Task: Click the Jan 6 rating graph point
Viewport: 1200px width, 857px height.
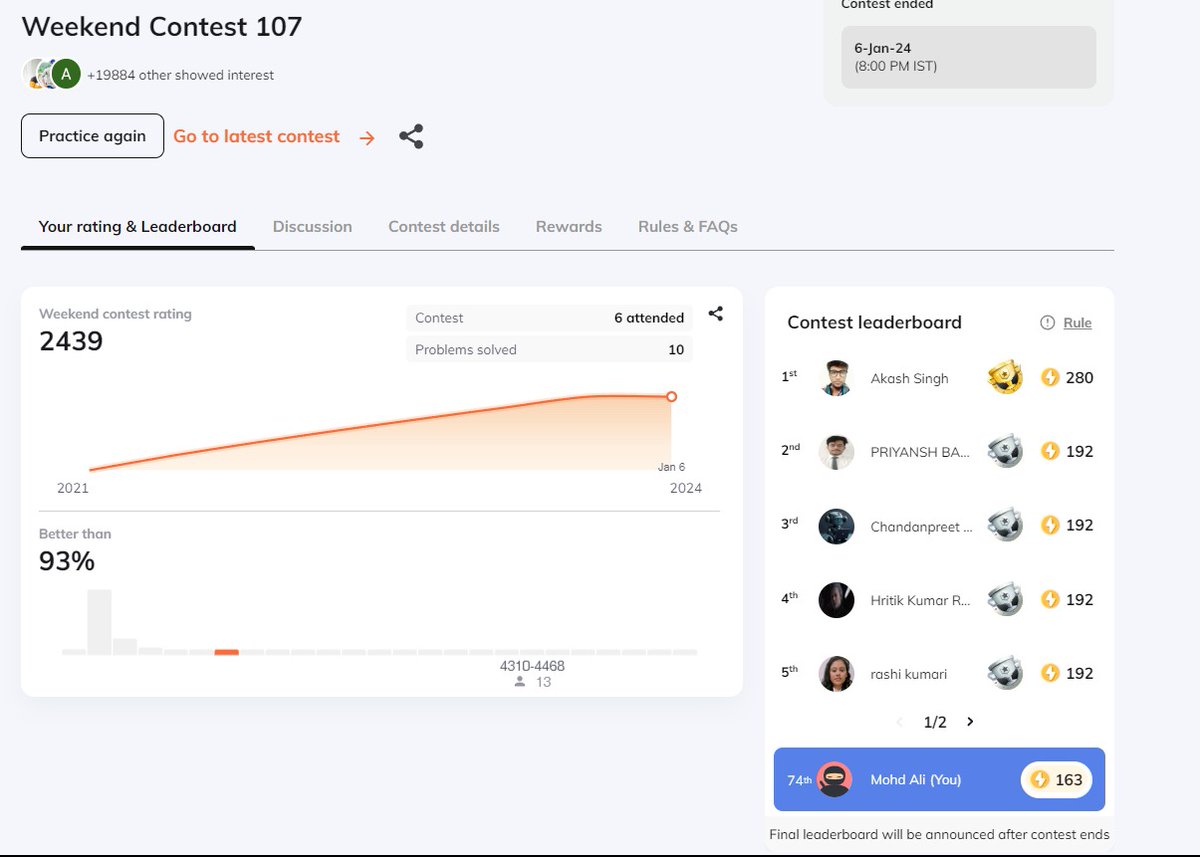Action: tap(671, 397)
